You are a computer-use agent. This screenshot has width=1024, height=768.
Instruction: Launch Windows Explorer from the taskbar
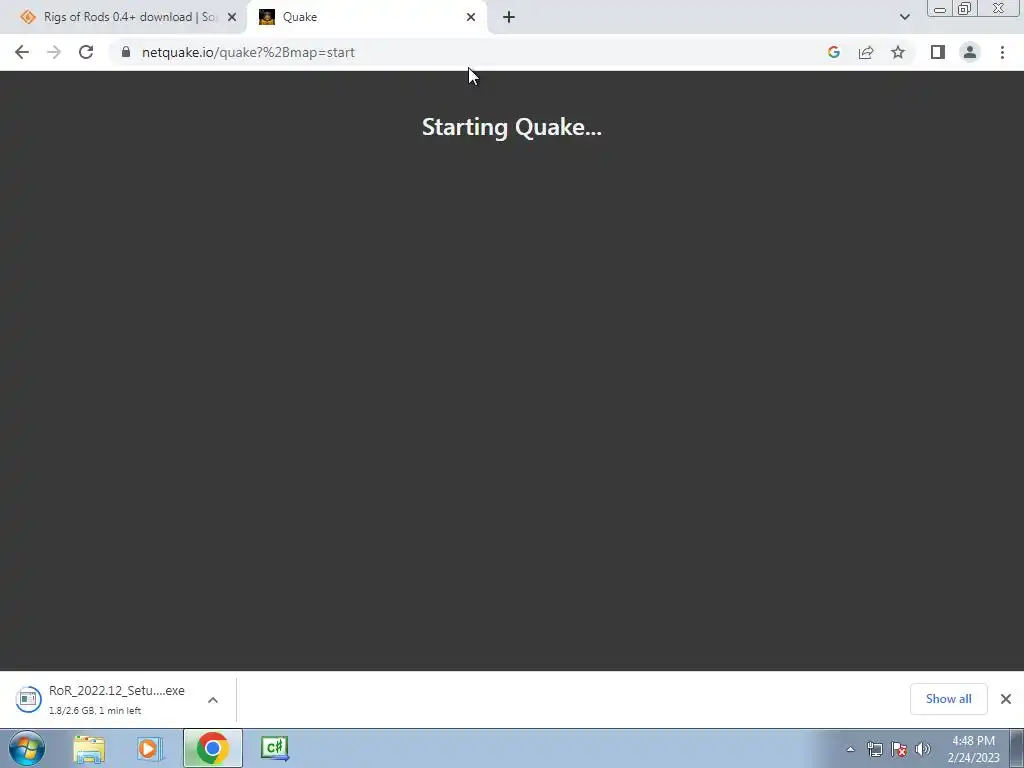[89, 748]
